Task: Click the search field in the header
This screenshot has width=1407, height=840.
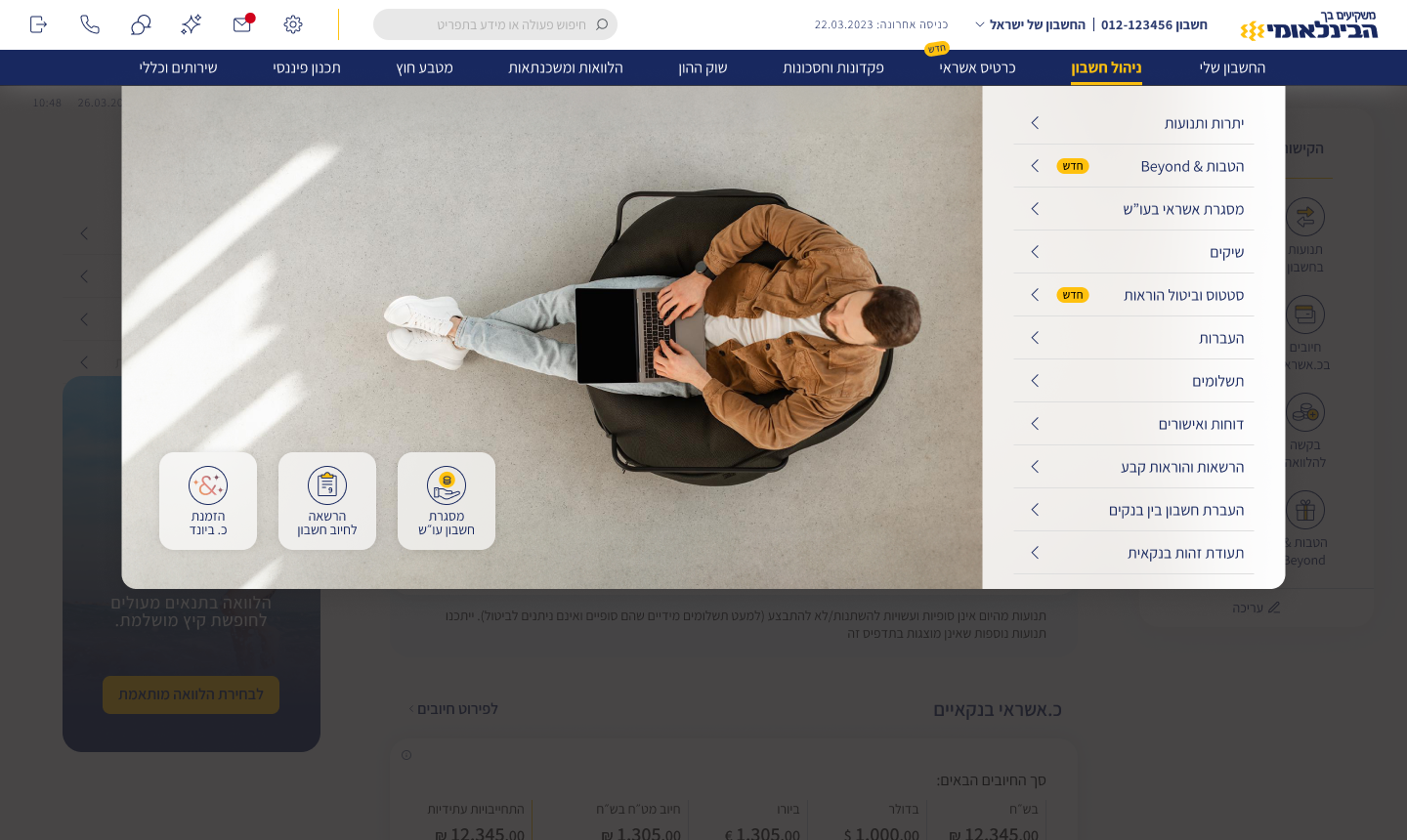Action: click(495, 24)
